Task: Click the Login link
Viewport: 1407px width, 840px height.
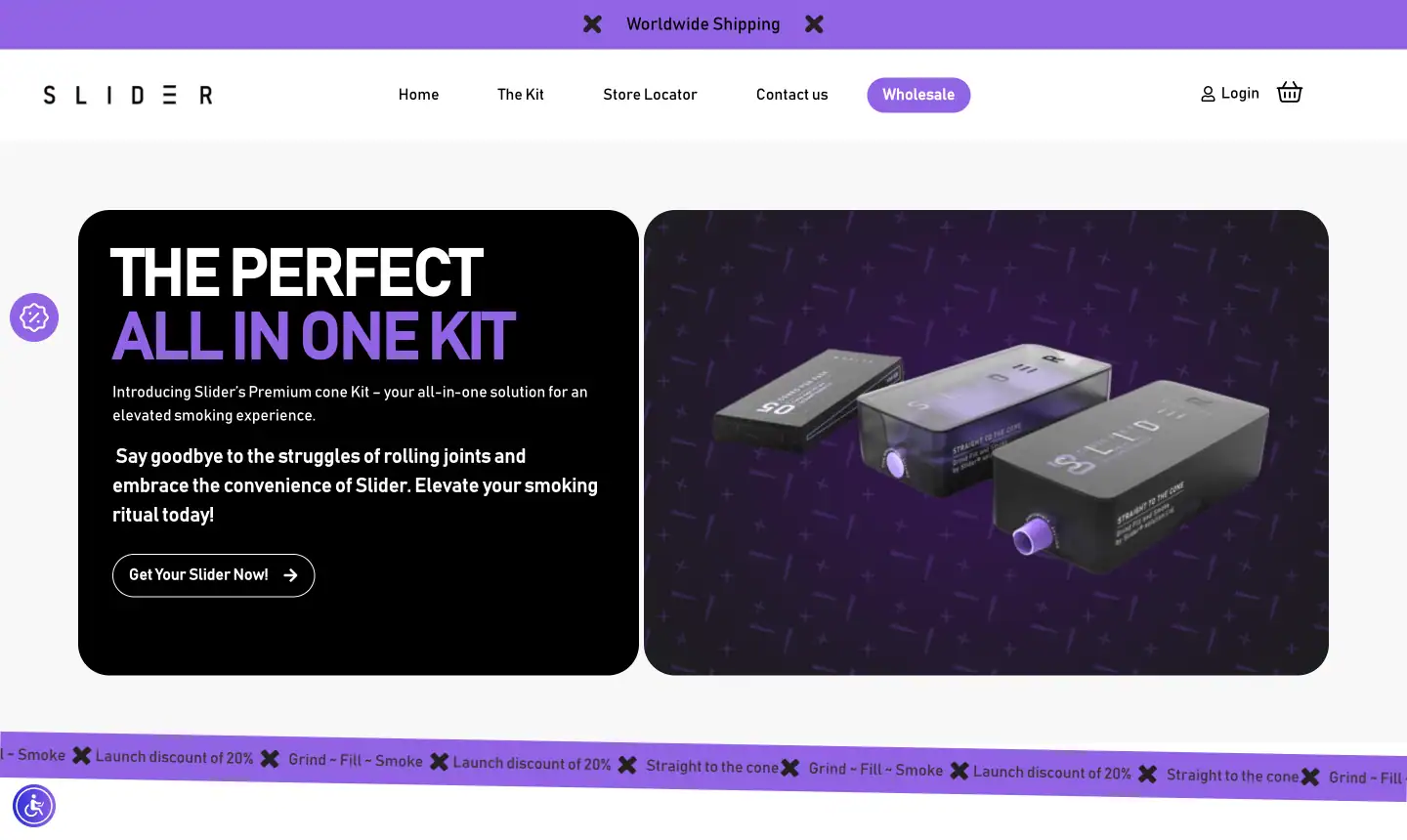Action: [x=1240, y=94]
